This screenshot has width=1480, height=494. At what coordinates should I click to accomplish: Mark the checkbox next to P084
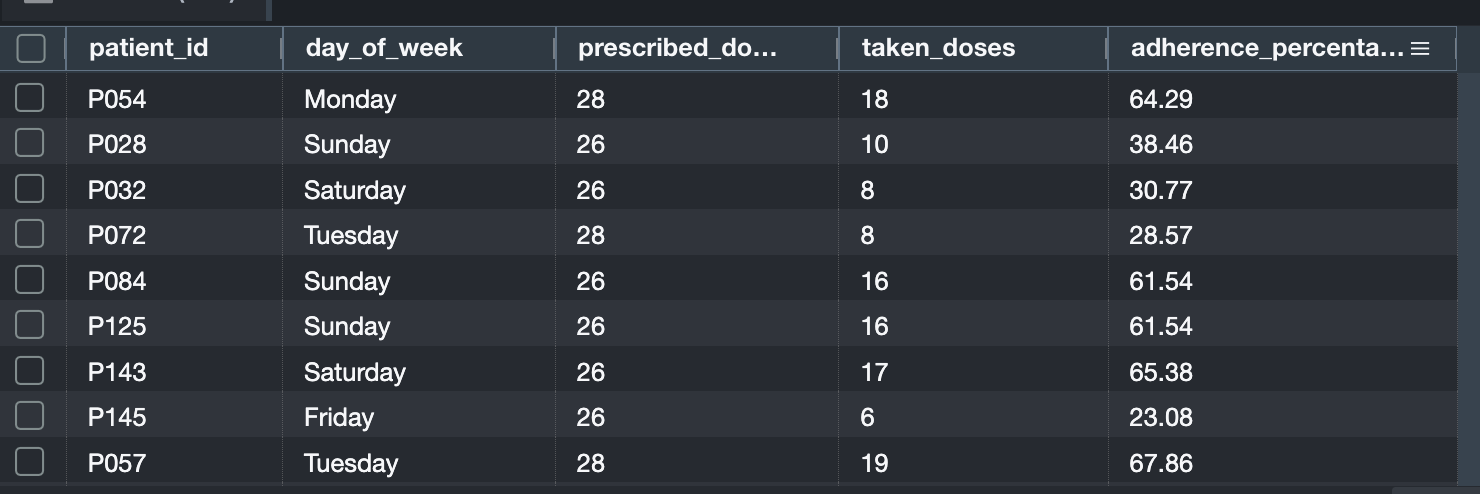point(30,280)
